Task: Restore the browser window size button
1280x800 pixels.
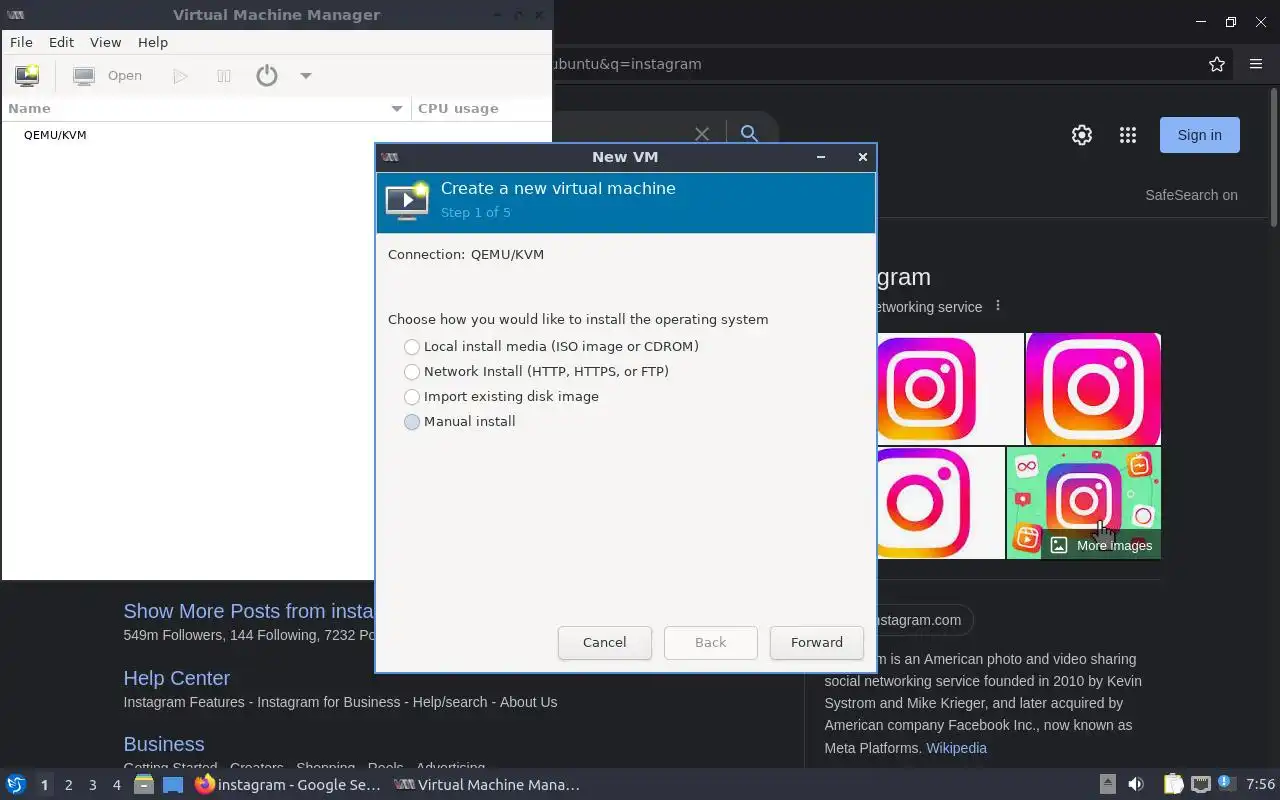Action: click(1231, 21)
